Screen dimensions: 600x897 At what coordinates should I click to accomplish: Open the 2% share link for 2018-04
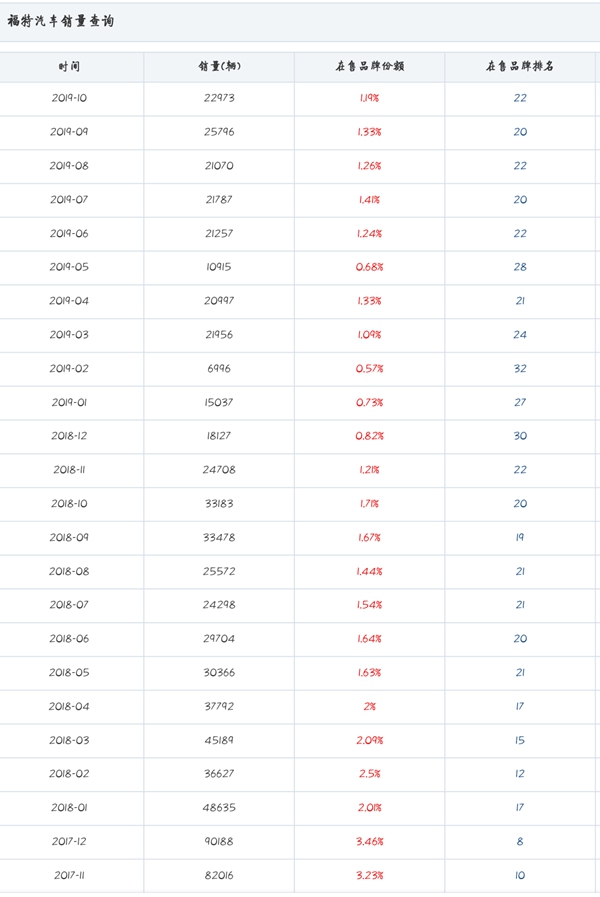pos(369,706)
